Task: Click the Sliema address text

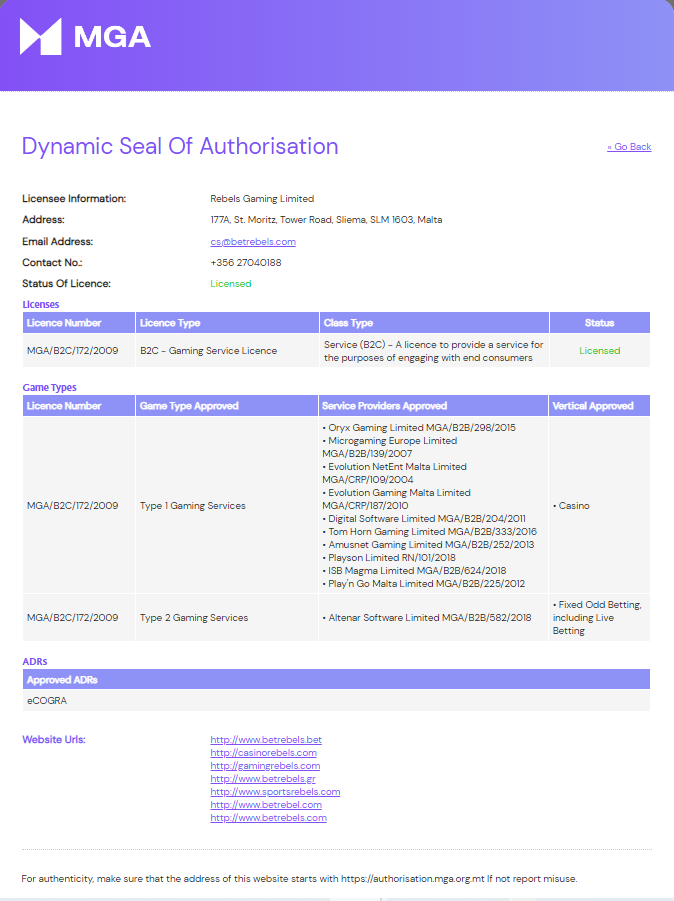Action: tap(326, 220)
